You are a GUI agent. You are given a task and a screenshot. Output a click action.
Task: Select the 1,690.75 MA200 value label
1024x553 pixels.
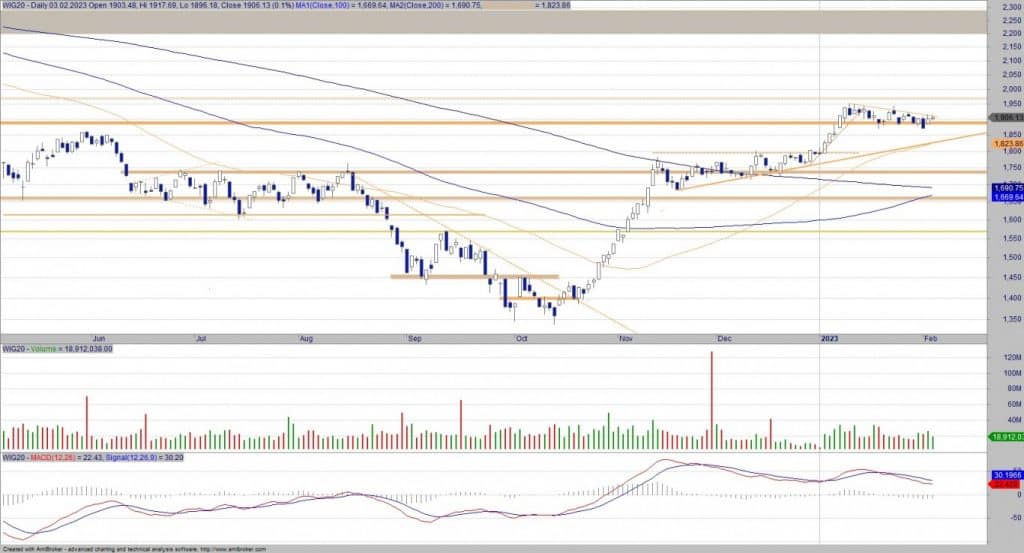1004,188
